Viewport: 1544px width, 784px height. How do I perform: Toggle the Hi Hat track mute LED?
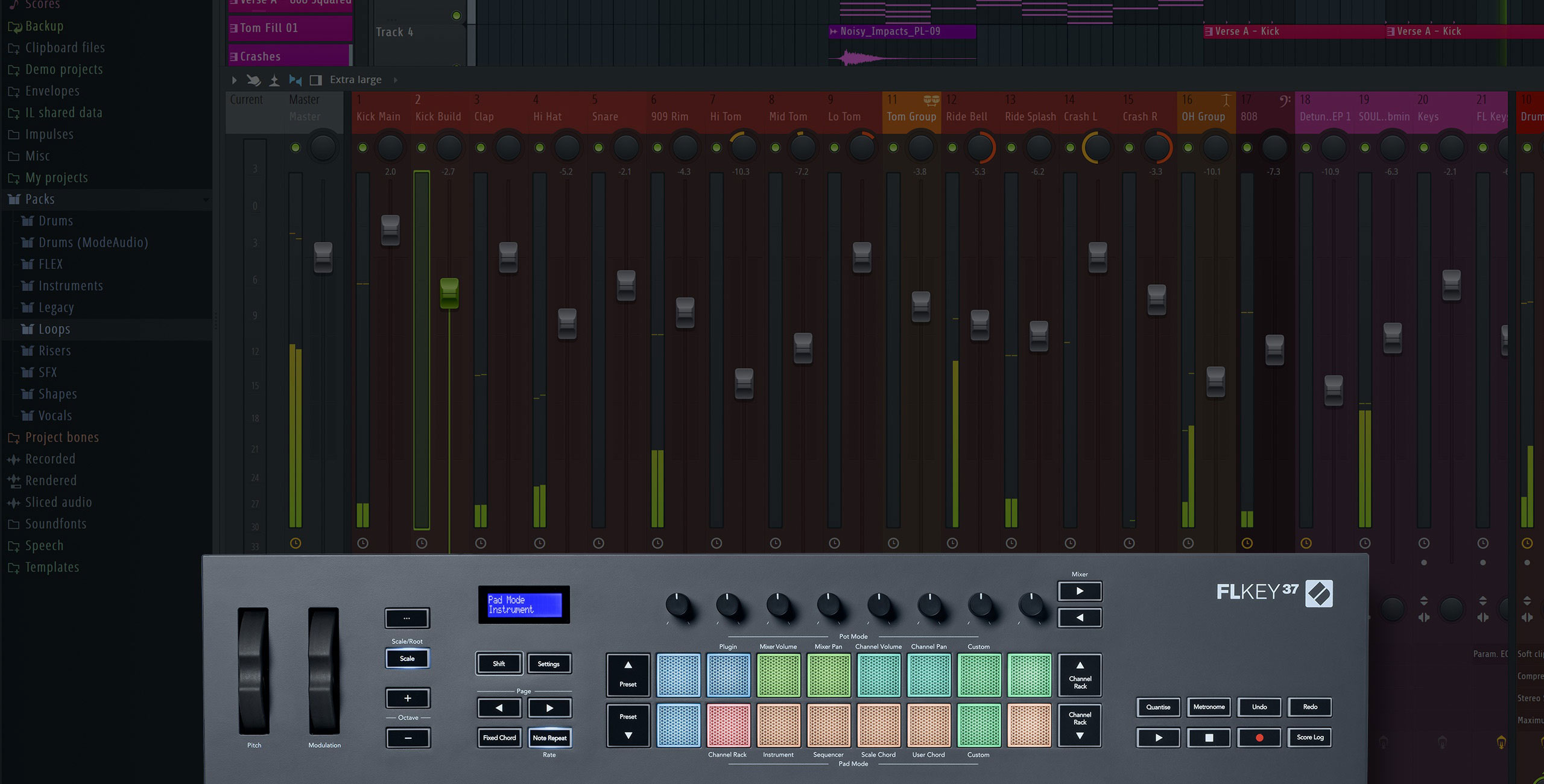click(539, 148)
